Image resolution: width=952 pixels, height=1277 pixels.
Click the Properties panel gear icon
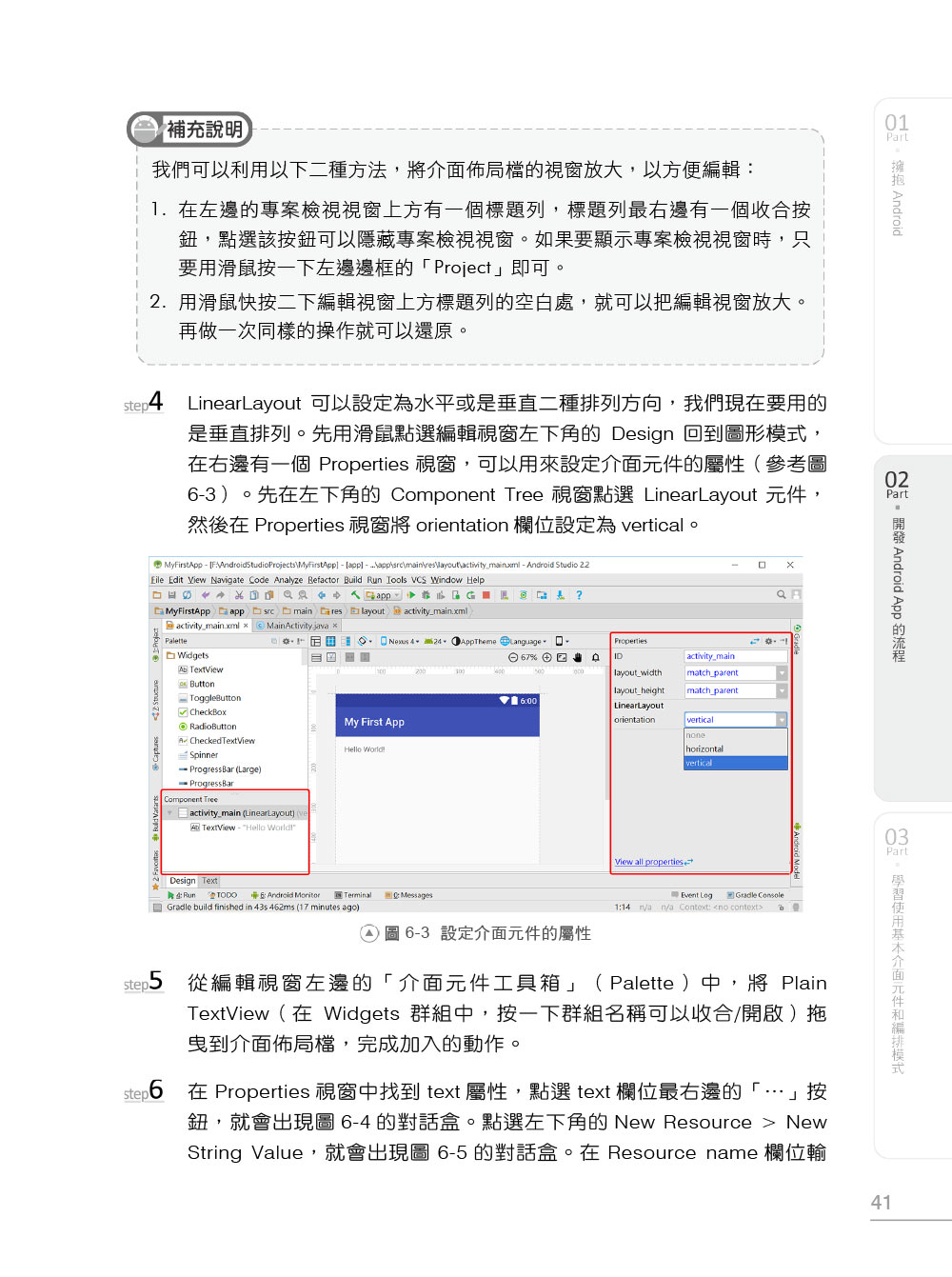770,641
